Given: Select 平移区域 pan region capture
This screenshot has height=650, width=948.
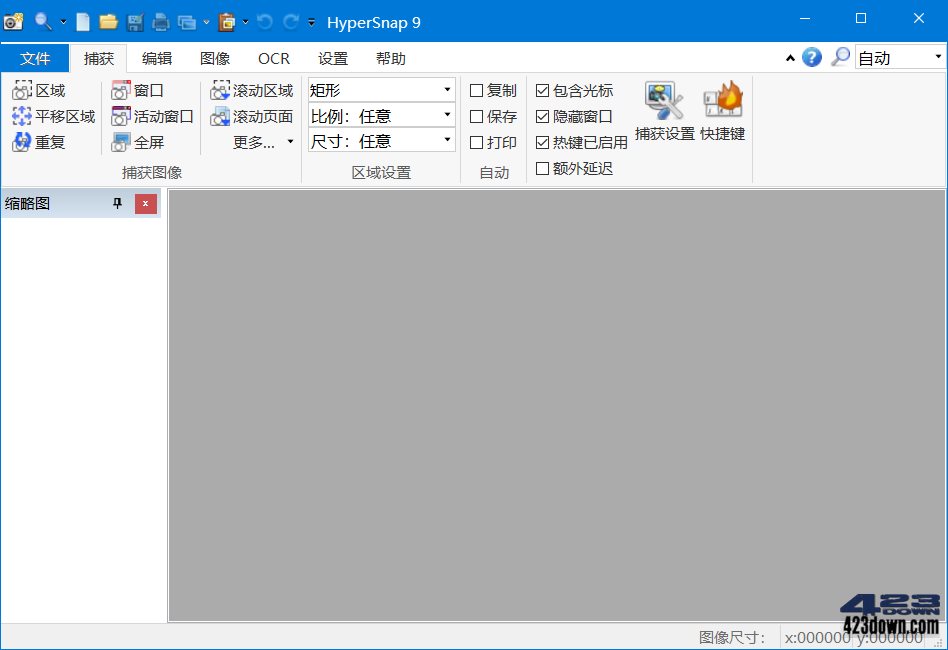Looking at the screenshot, I should pyautogui.click(x=54, y=116).
